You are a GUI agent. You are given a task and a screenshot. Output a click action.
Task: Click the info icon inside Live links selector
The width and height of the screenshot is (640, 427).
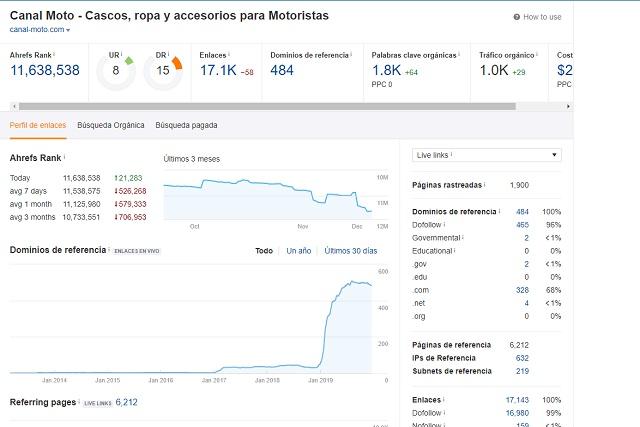451,154
